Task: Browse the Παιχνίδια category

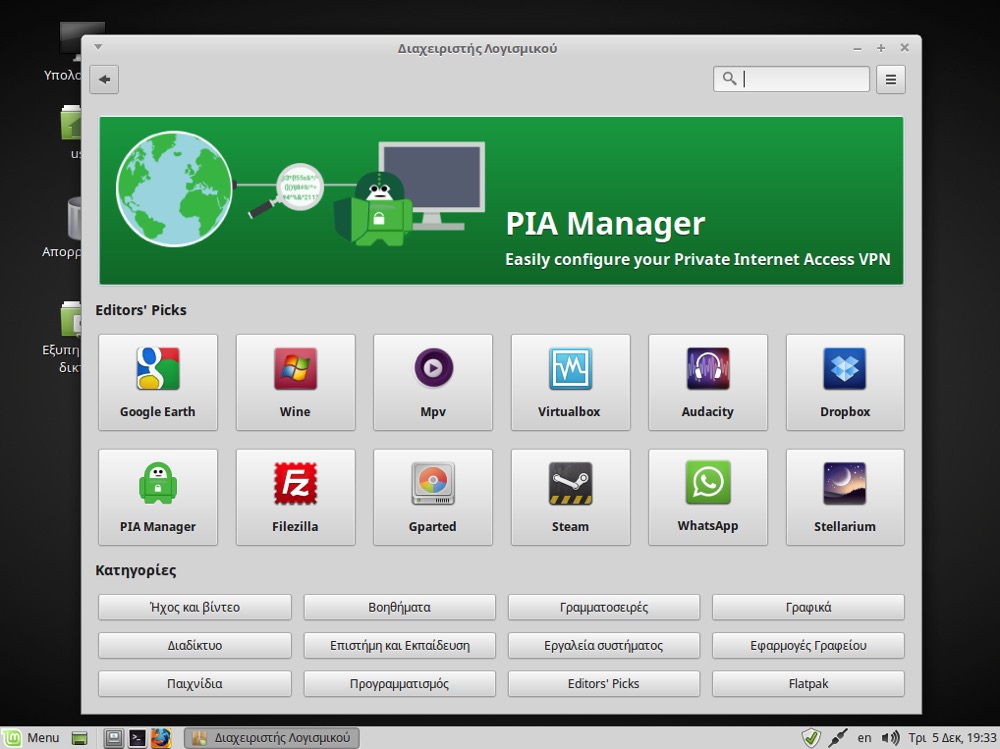Action: (x=195, y=684)
